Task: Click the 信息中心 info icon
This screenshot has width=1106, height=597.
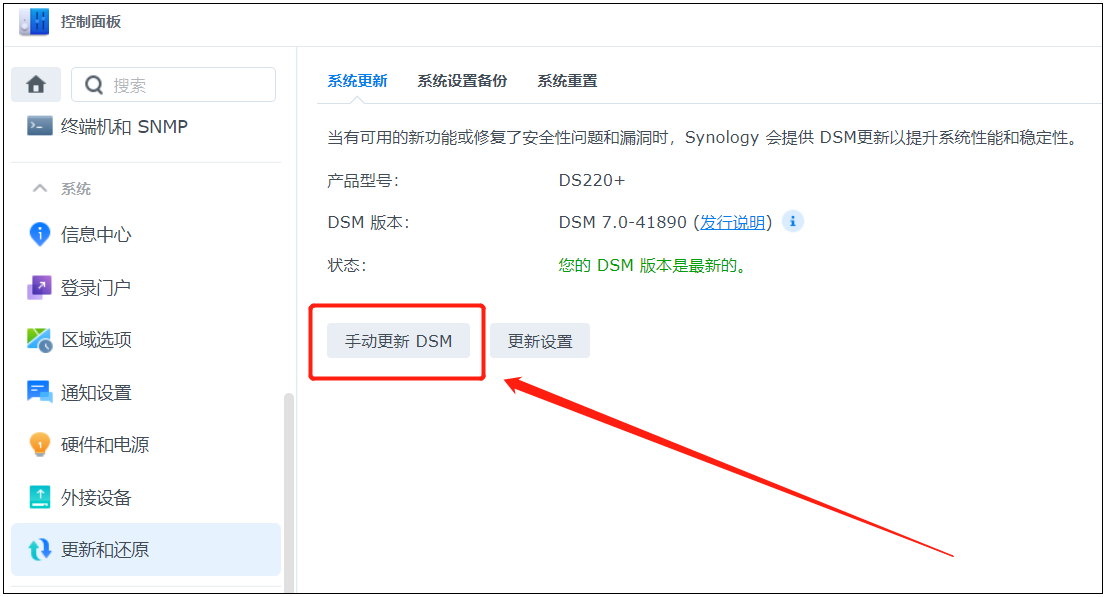Action: [x=40, y=234]
